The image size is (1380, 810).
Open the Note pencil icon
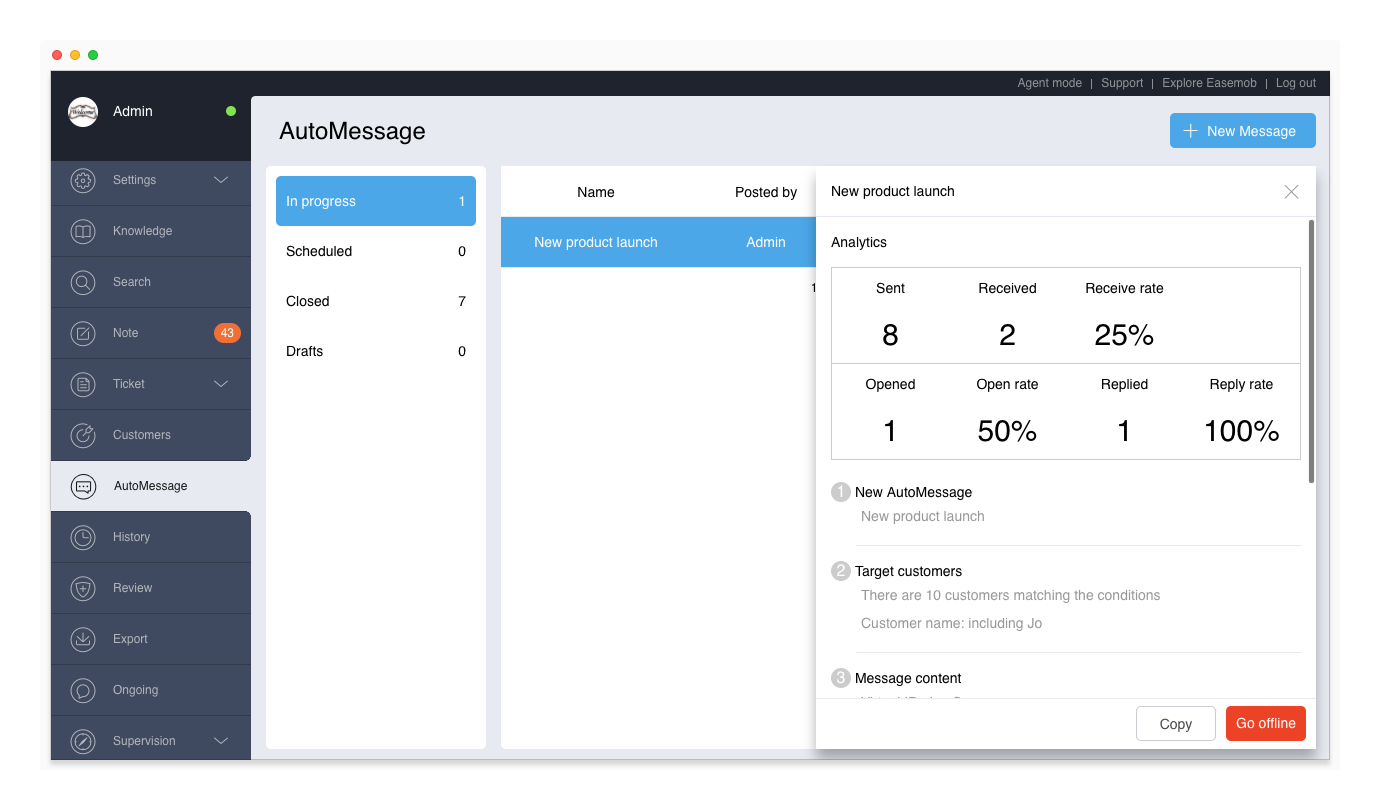[83, 333]
